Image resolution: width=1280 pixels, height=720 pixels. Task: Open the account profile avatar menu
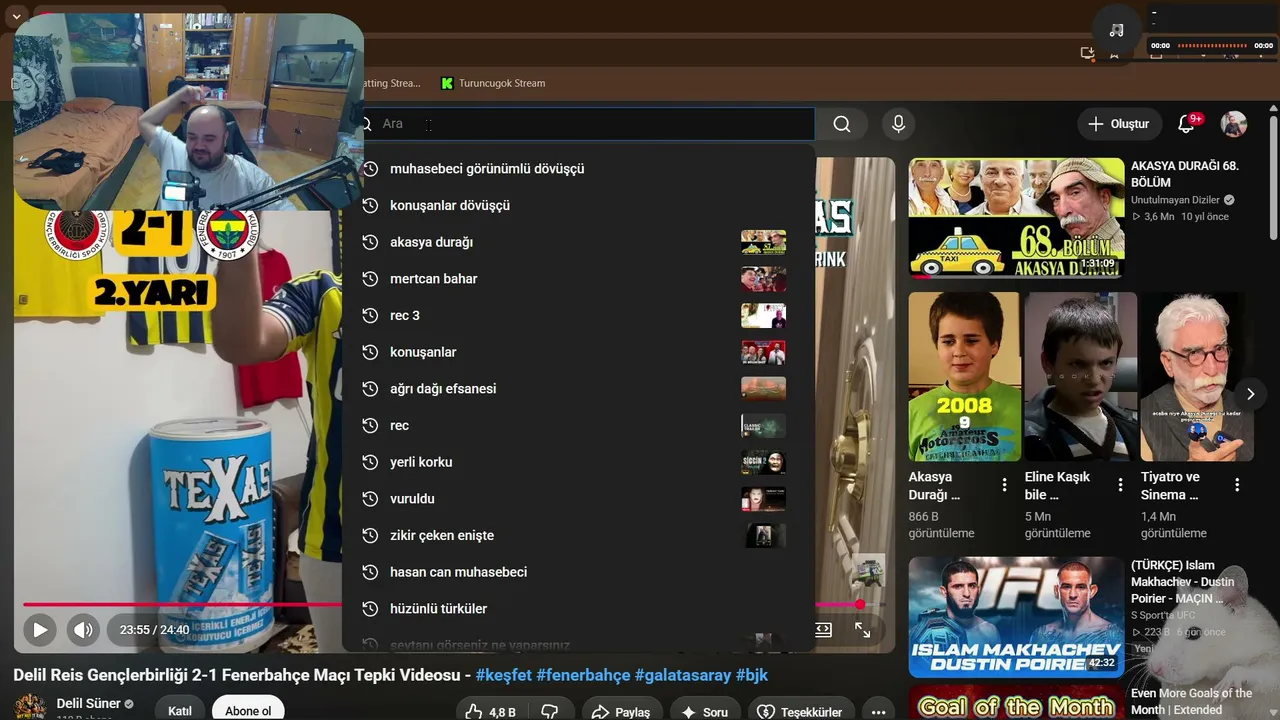coord(1233,124)
